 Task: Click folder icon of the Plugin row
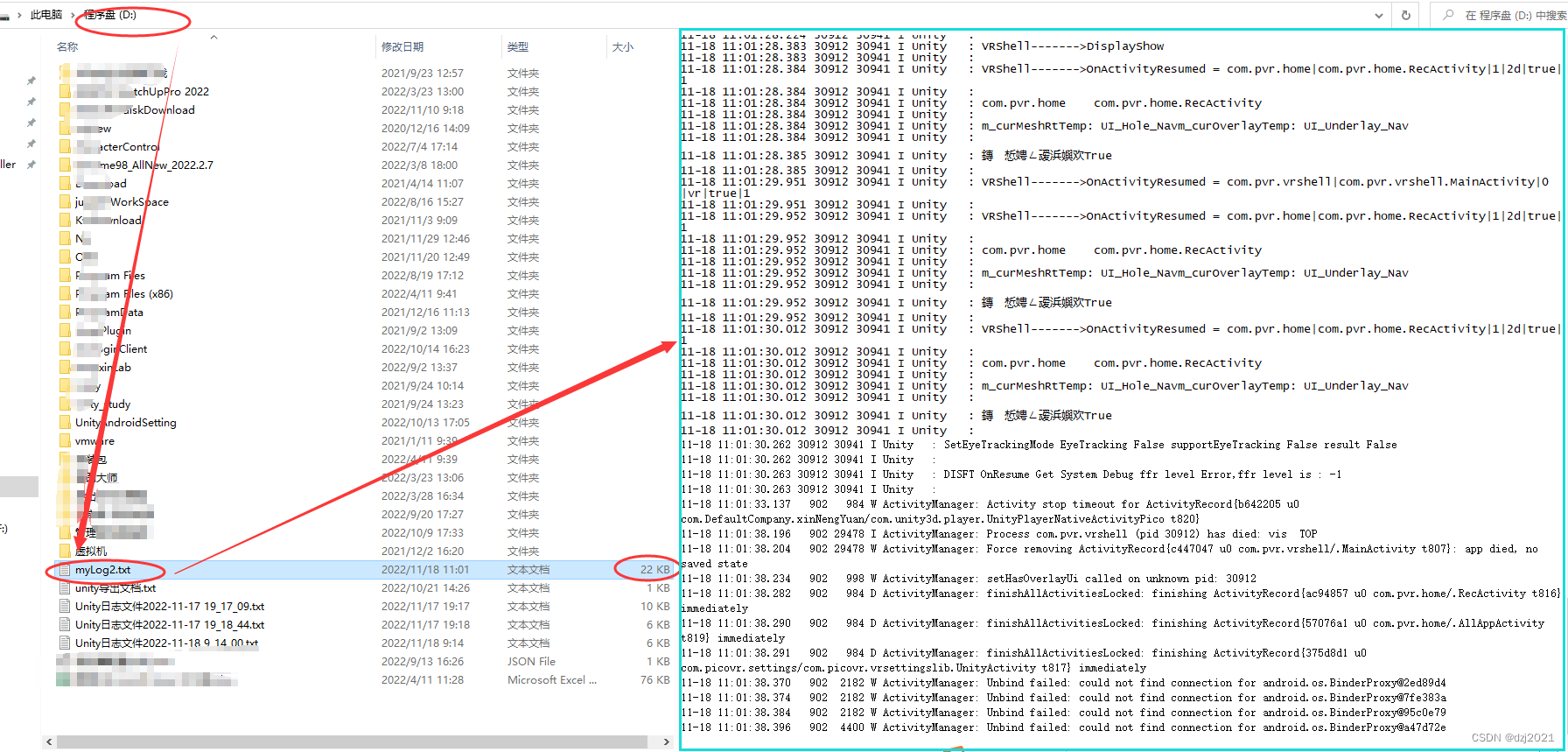point(65,330)
